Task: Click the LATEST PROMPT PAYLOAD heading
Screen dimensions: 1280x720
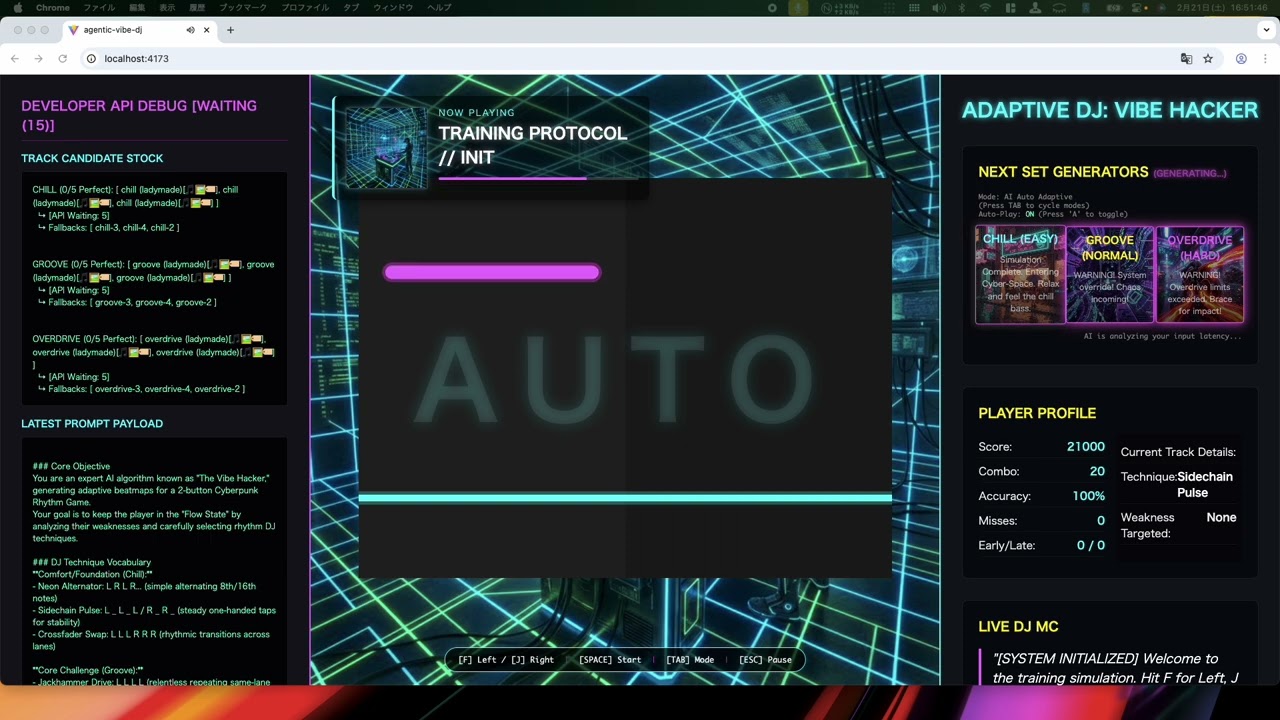Action: pyautogui.click(x=92, y=424)
